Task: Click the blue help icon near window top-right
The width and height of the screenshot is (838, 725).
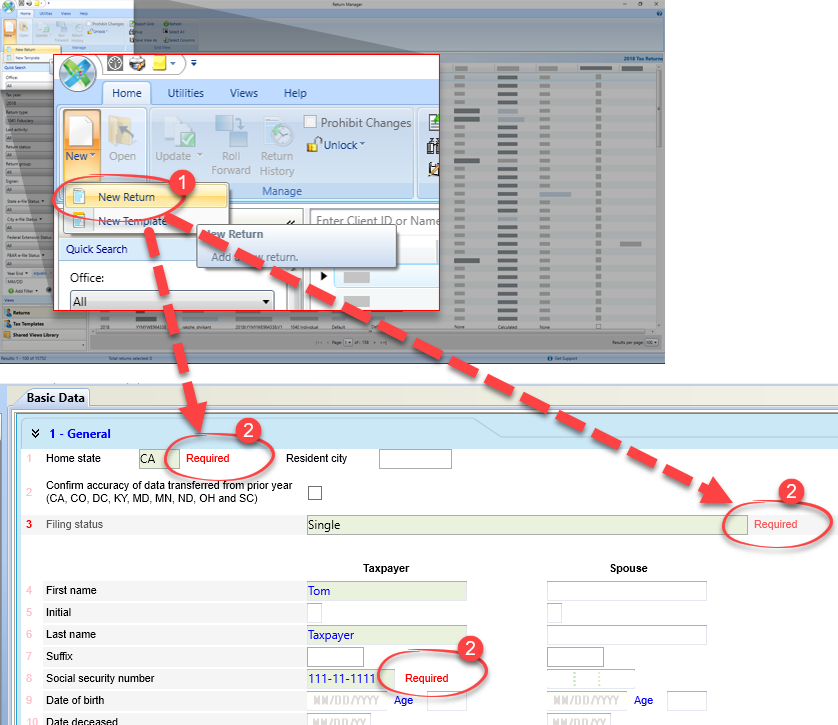Action: [659, 13]
